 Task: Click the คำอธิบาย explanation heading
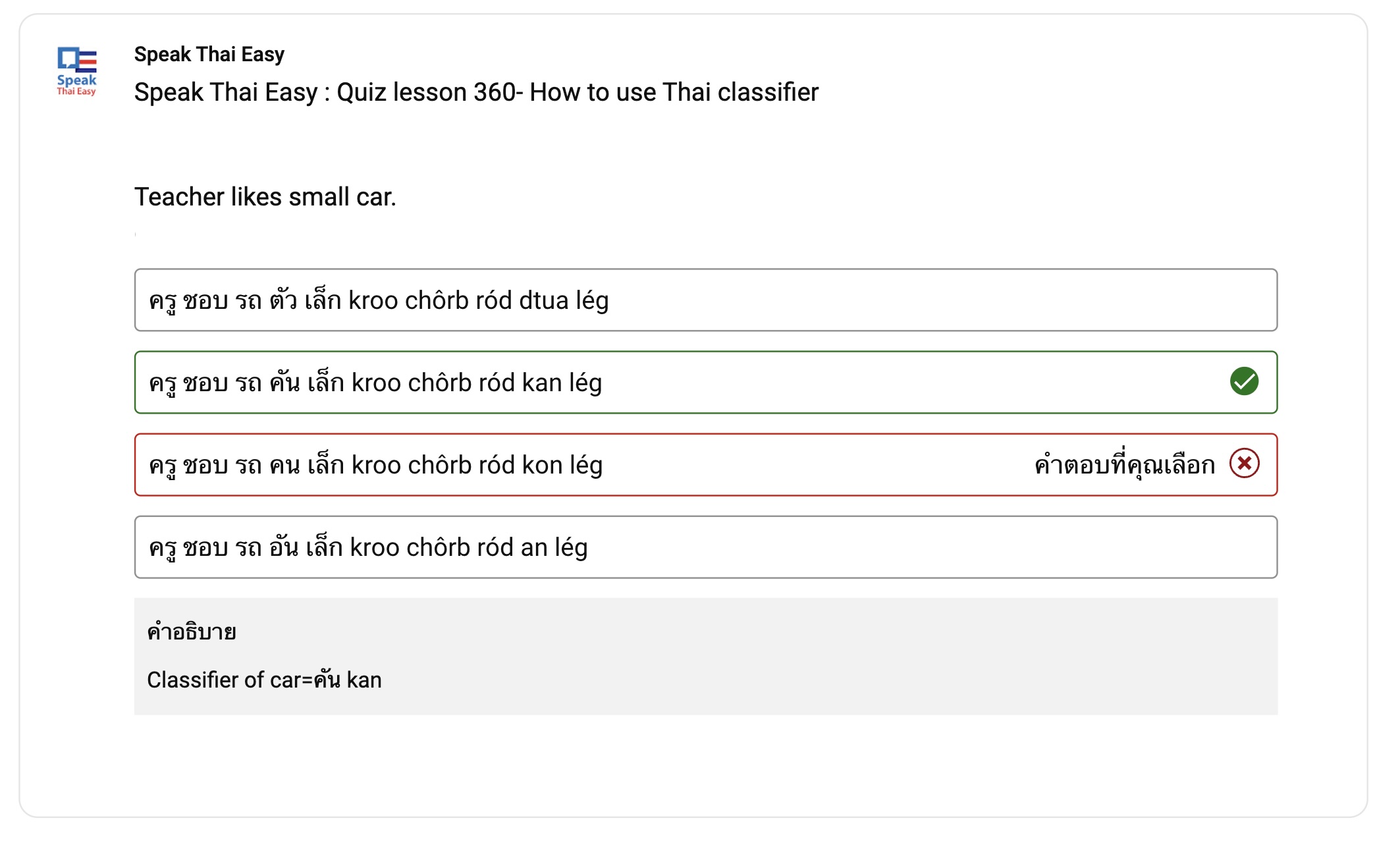(x=192, y=632)
